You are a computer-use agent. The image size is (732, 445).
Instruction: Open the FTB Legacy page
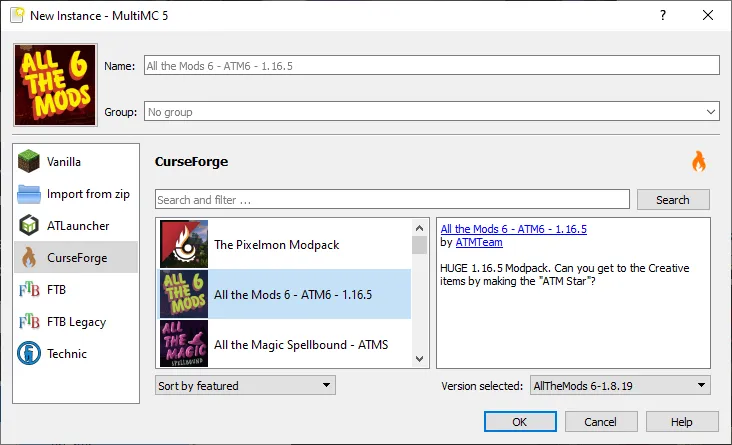click(x=76, y=322)
